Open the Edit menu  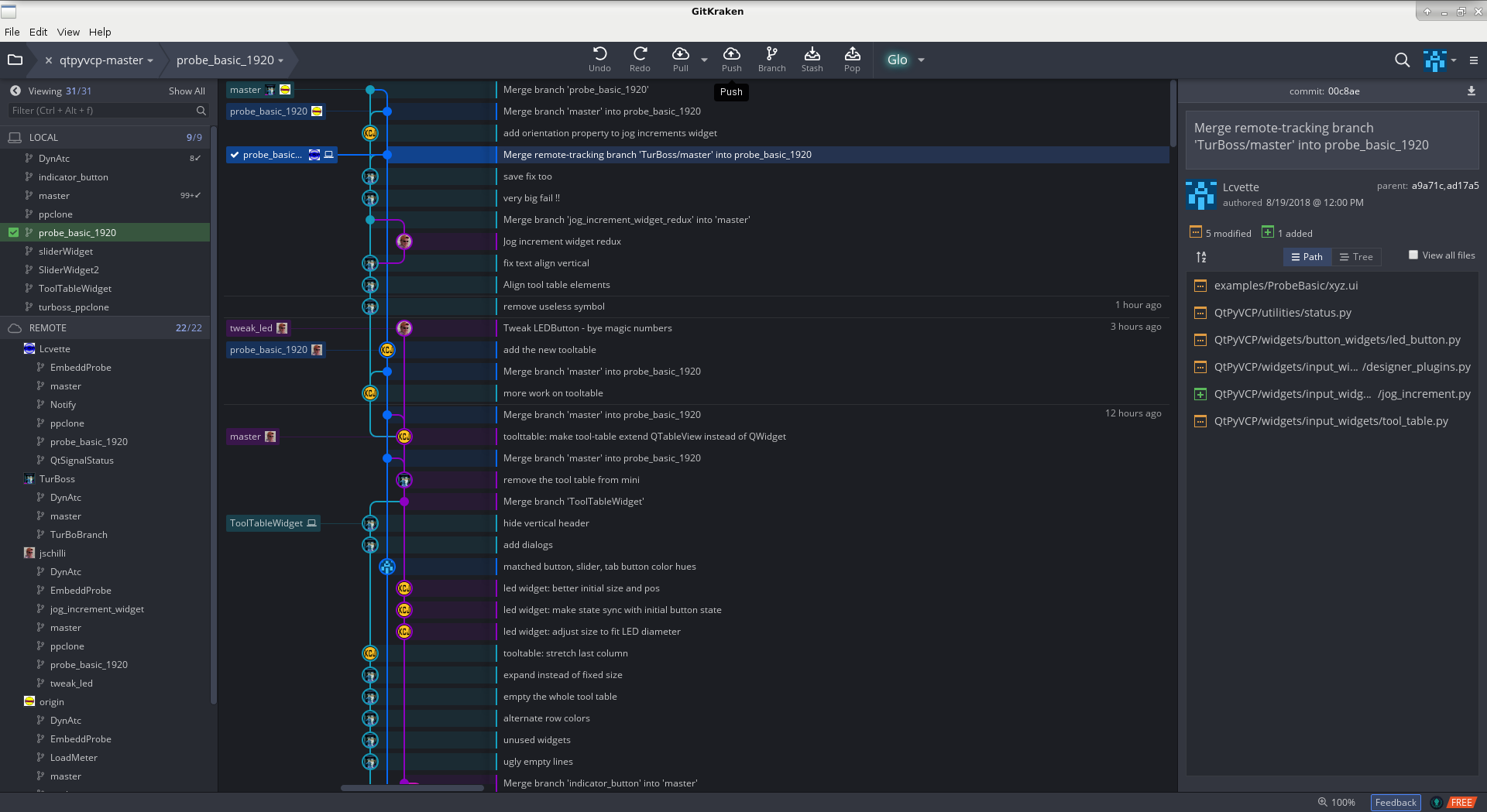point(39,32)
